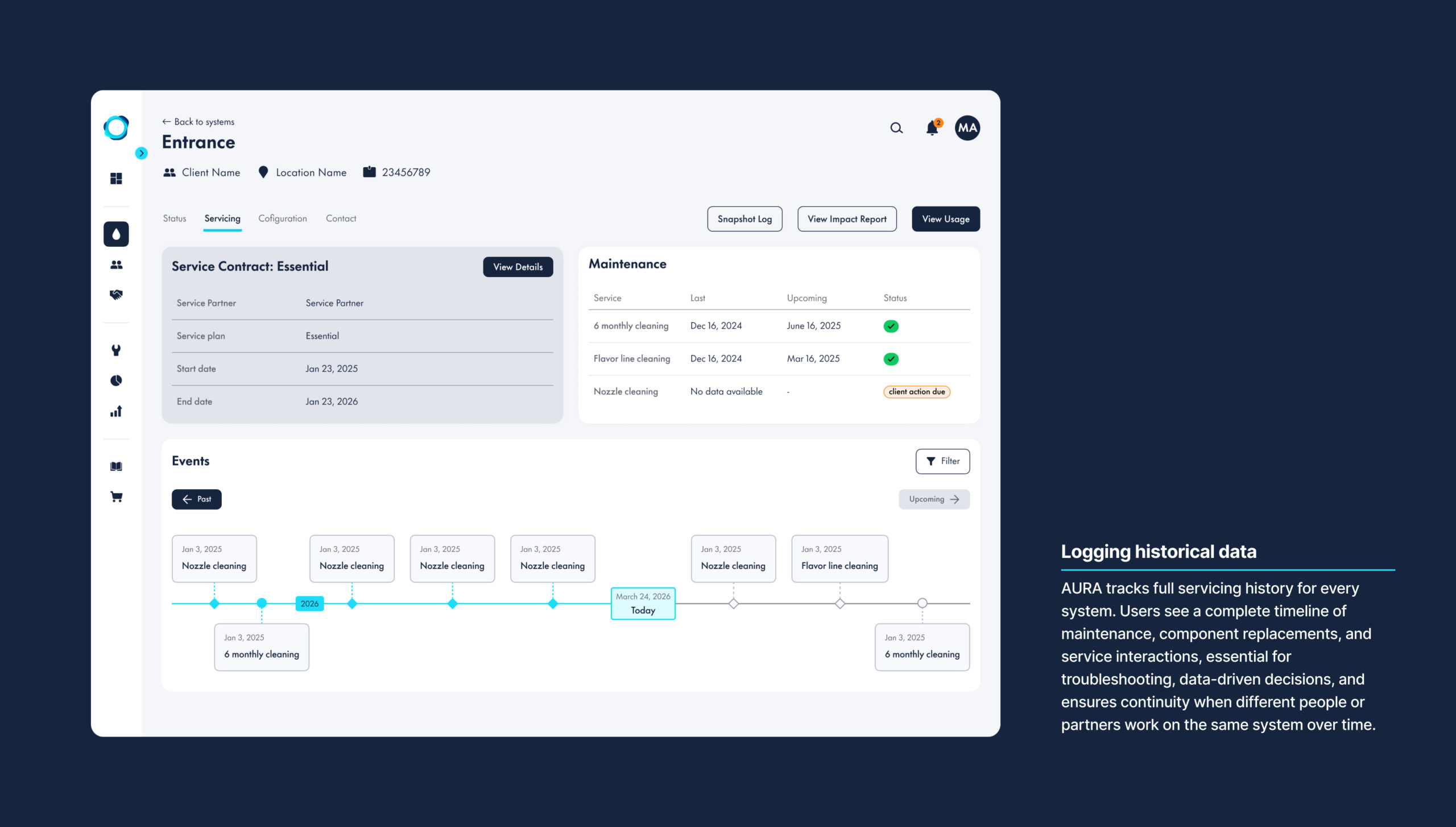This screenshot has width=1456, height=827.
Task: Select the water drop systems icon
Action: tap(116, 234)
